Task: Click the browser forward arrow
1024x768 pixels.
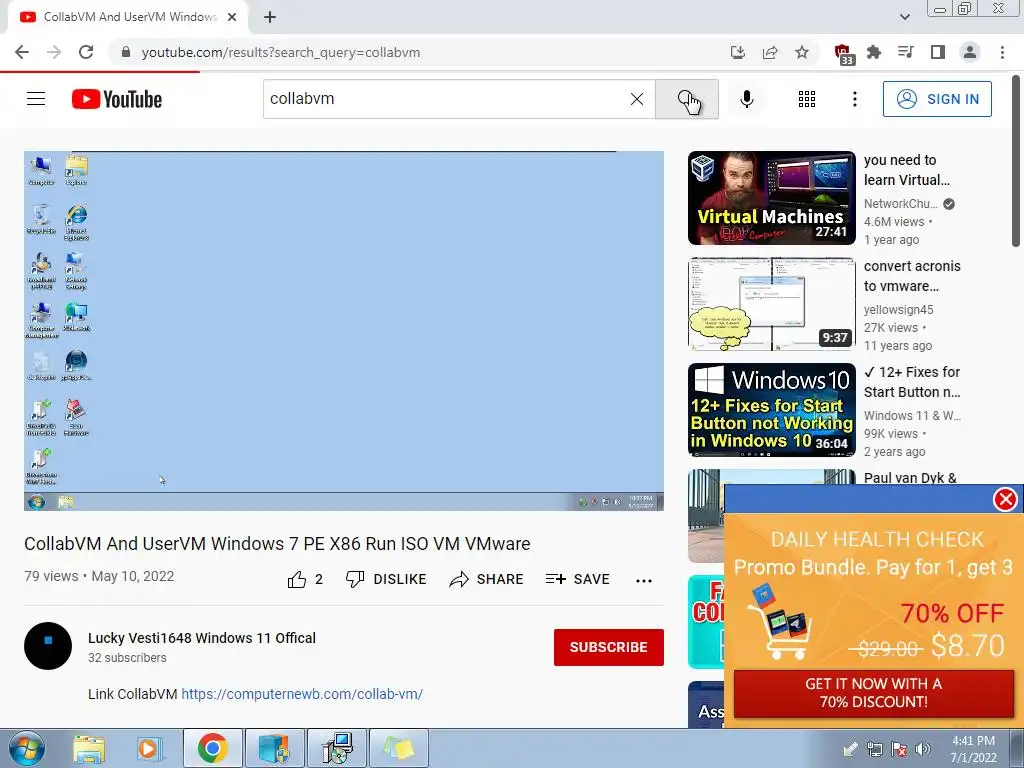Action: point(54,52)
